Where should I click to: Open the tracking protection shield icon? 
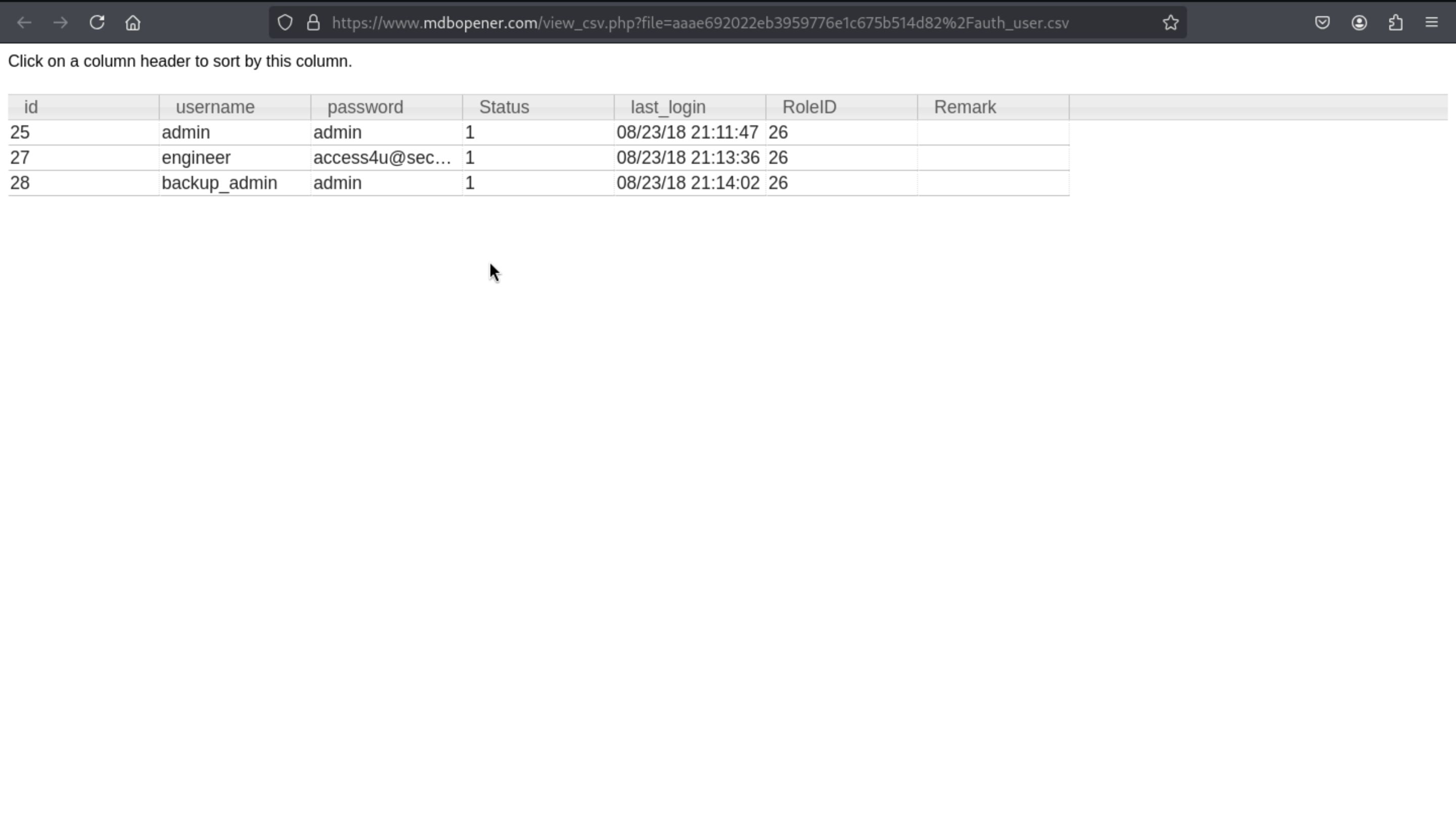285,23
